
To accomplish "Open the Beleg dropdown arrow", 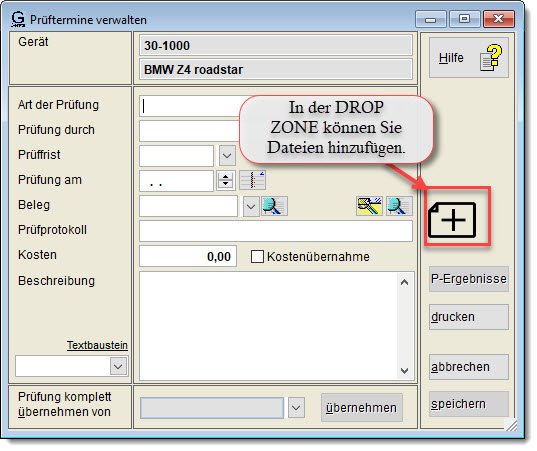I will click(x=251, y=206).
